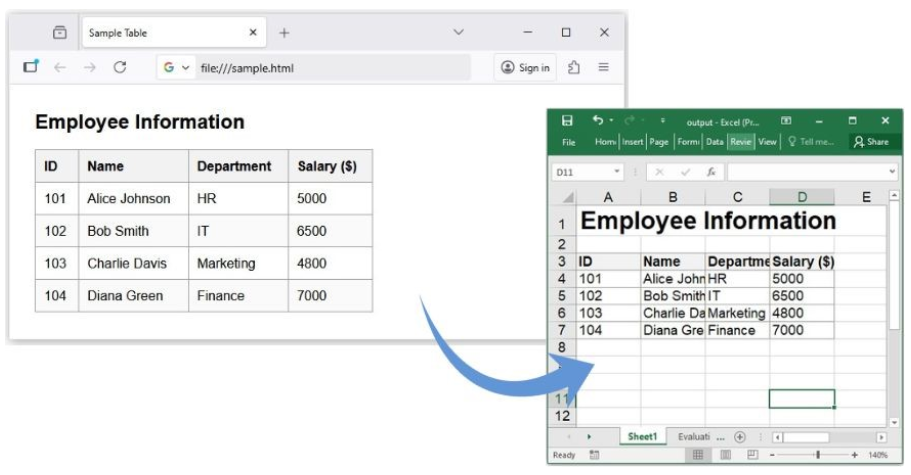
Task: Click the browser Back arrow
Action: click(x=60, y=67)
